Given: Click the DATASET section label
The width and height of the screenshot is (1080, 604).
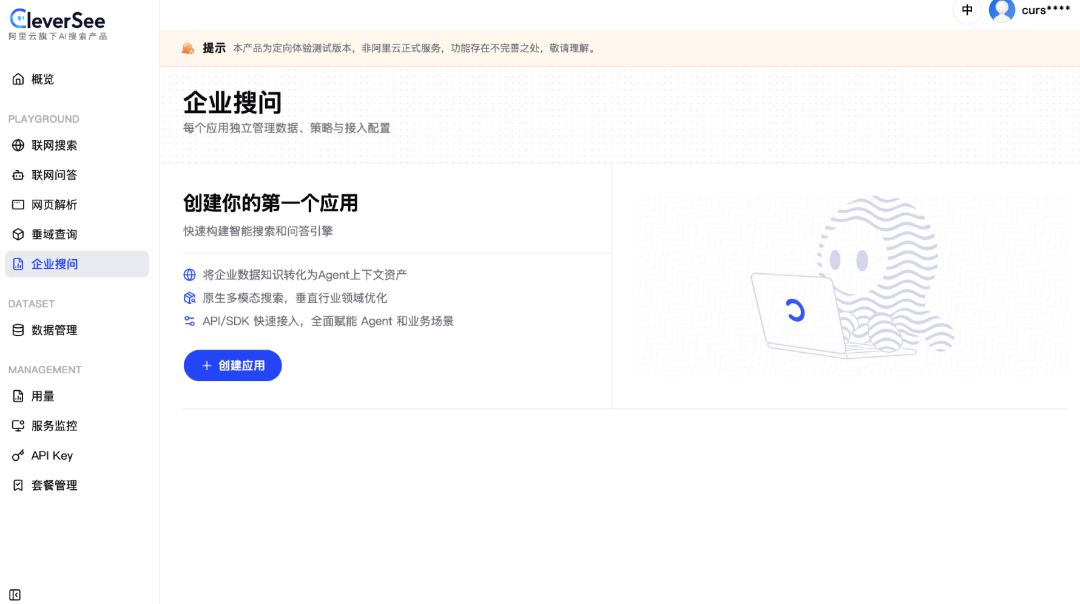Looking at the screenshot, I should point(31,304).
